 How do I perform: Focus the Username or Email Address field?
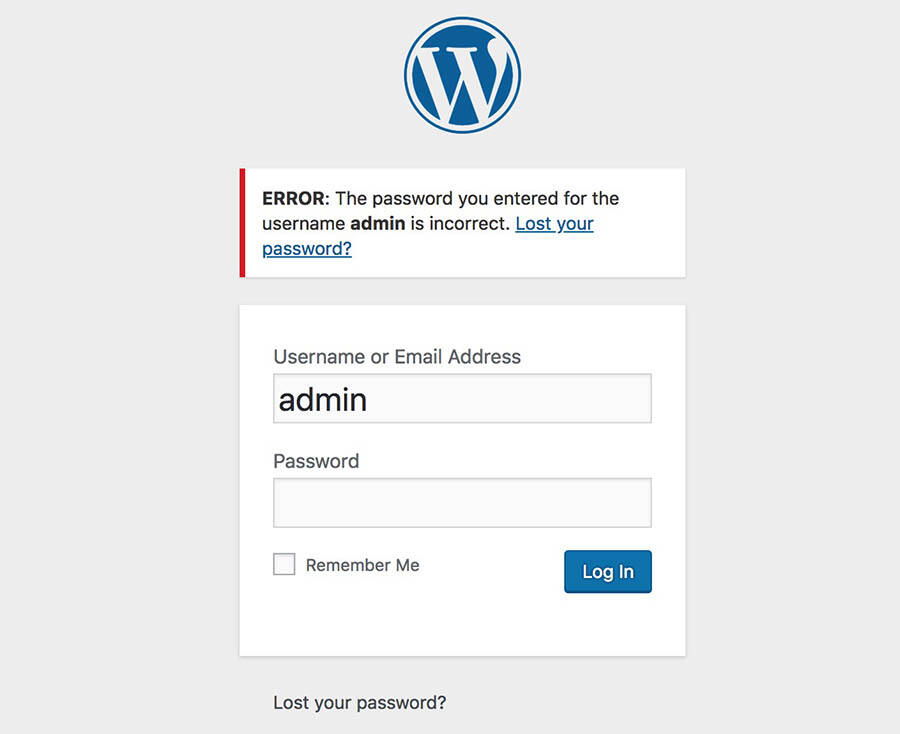coord(462,399)
